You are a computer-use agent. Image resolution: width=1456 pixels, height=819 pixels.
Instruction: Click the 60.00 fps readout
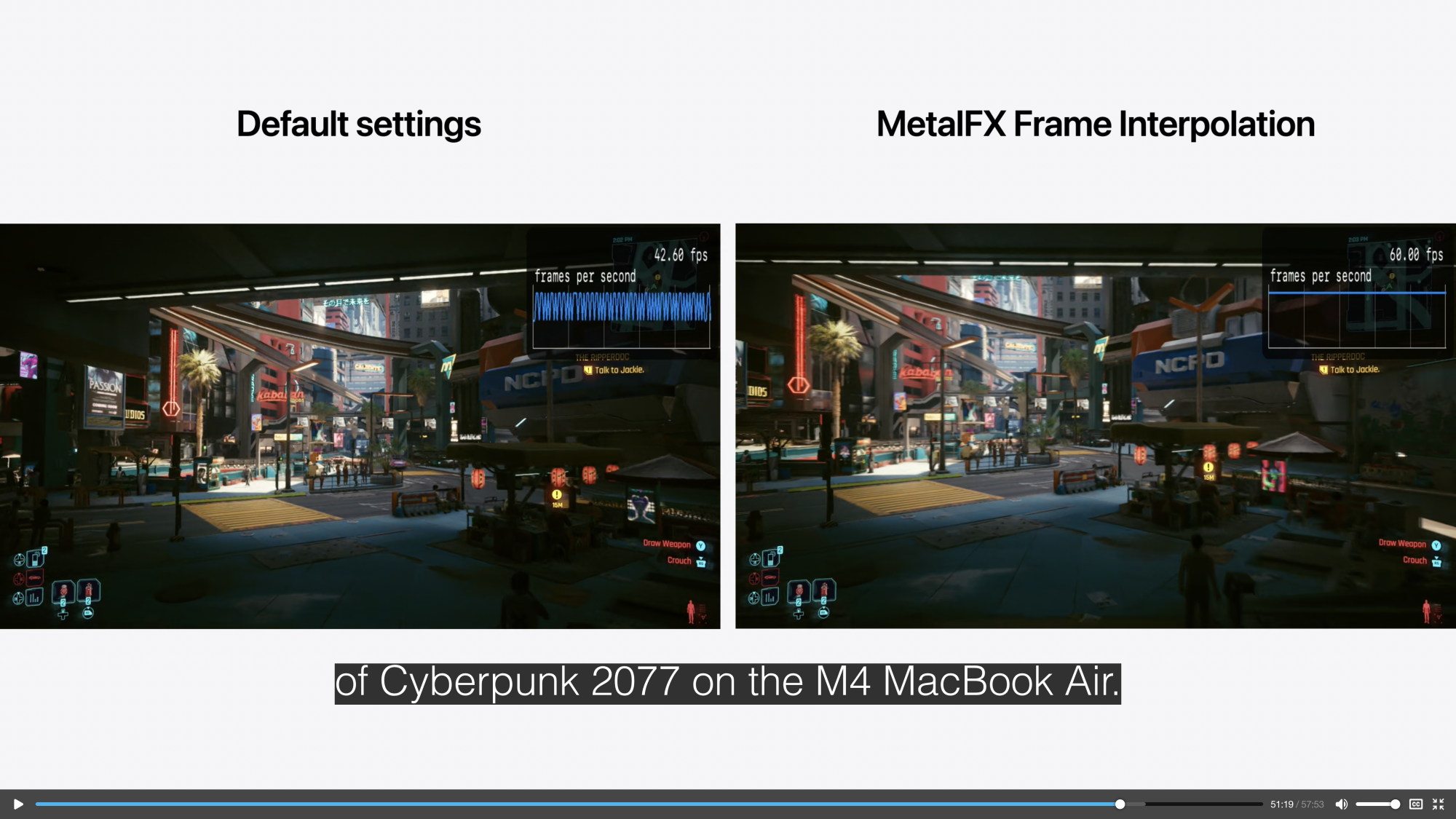[1415, 255]
